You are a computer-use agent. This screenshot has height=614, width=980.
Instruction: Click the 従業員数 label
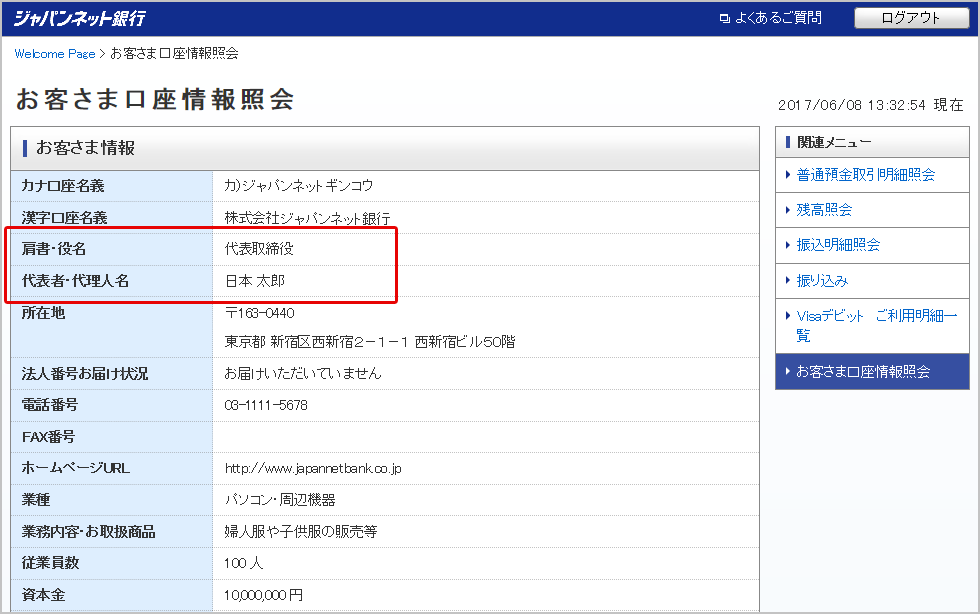pyautogui.click(x=50, y=563)
